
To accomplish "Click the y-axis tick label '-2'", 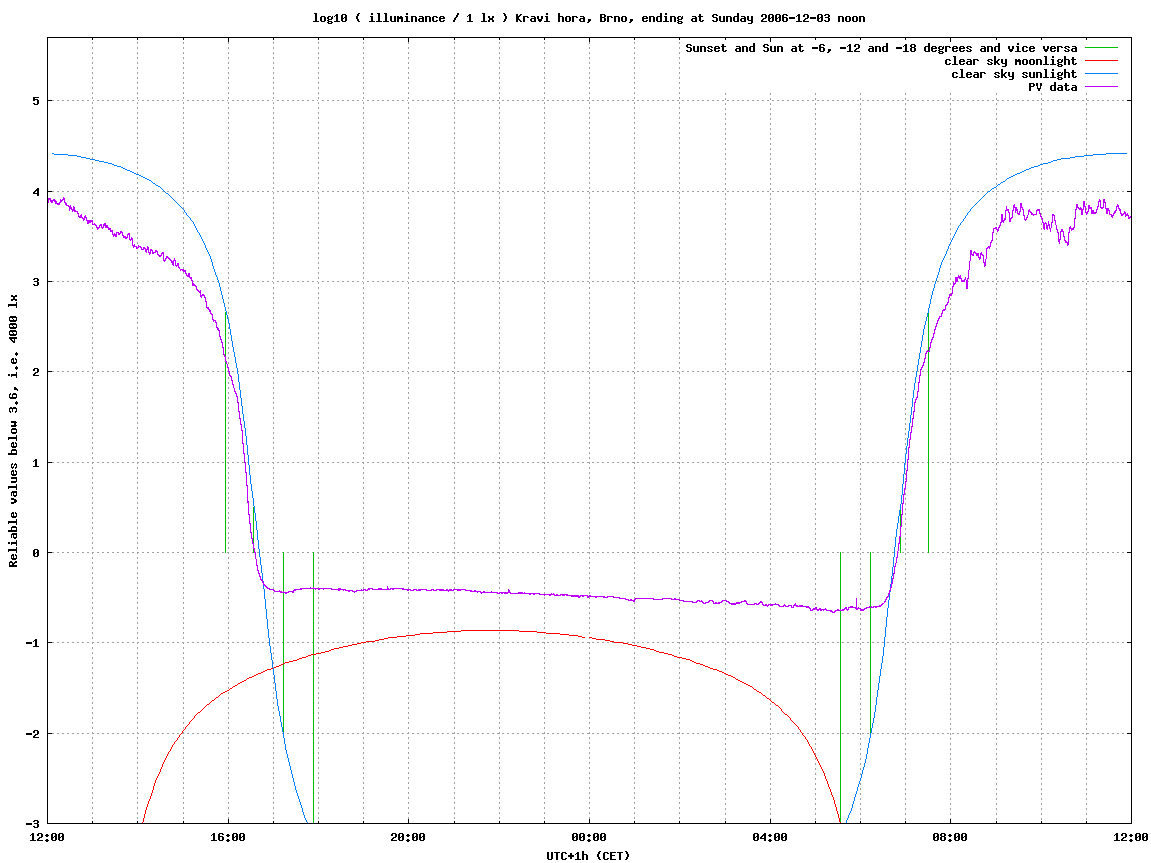I will click(x=33, y=733).
